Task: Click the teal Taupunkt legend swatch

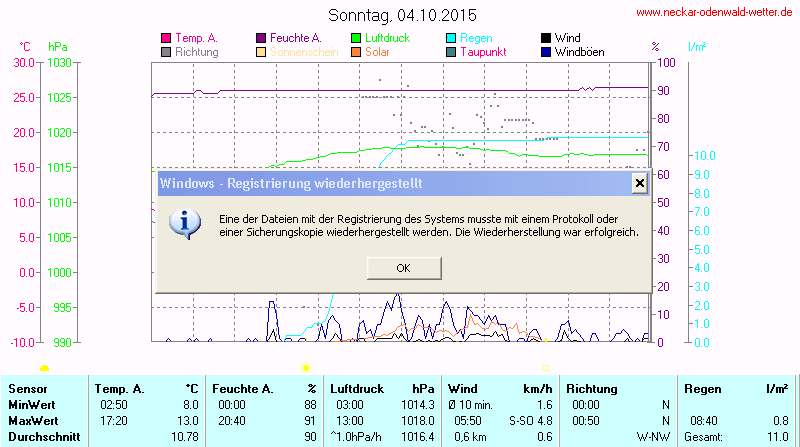Action: 451,51
